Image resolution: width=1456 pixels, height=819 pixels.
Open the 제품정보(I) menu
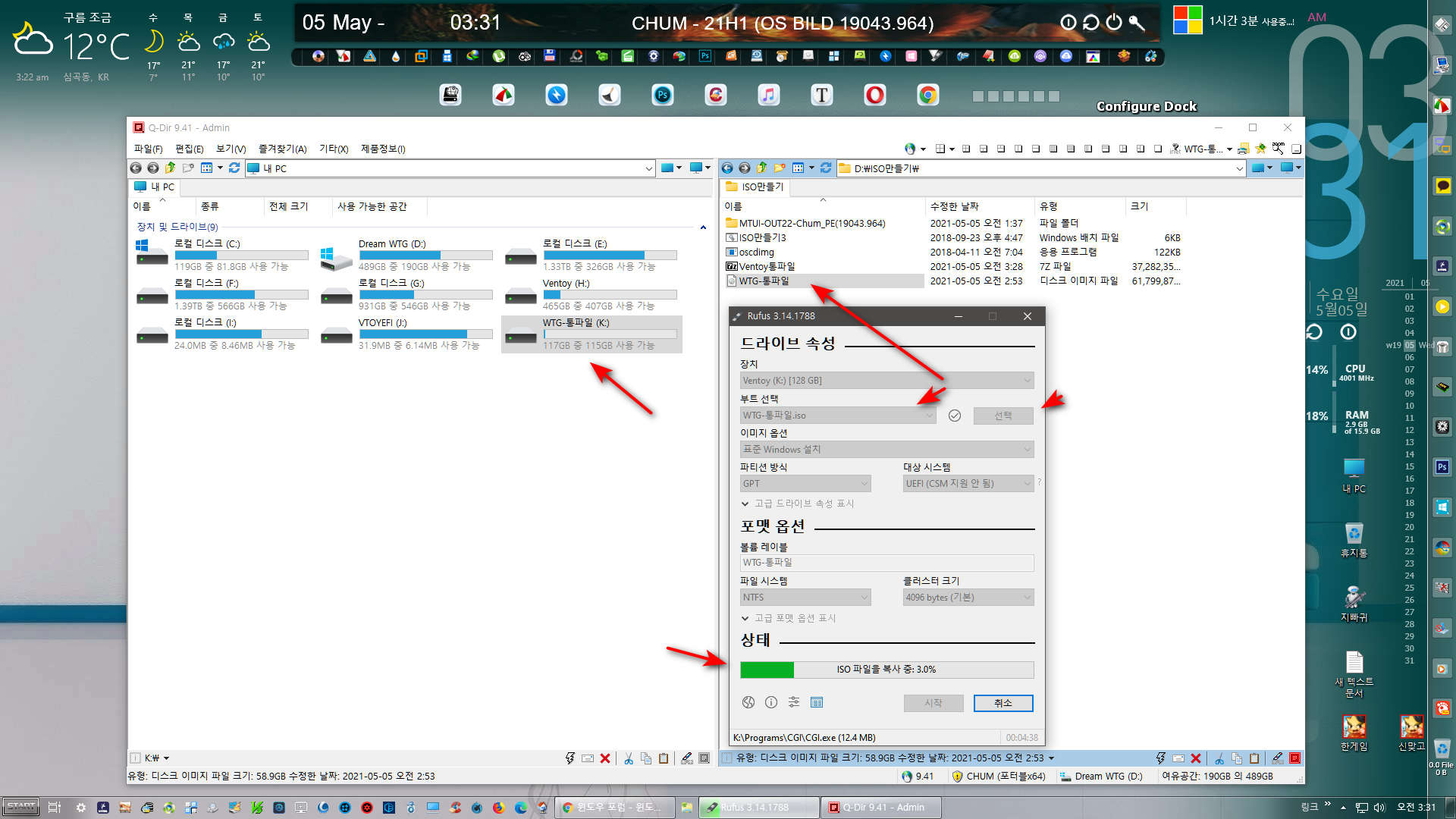pyautogui.click(x=383, y=149)
